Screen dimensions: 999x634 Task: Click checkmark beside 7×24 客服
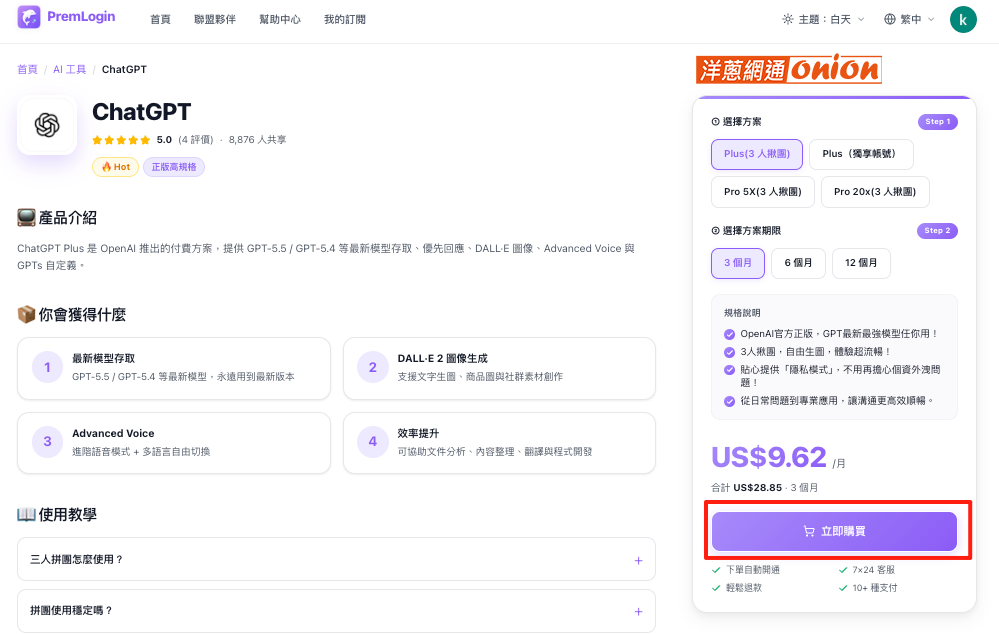843,570
